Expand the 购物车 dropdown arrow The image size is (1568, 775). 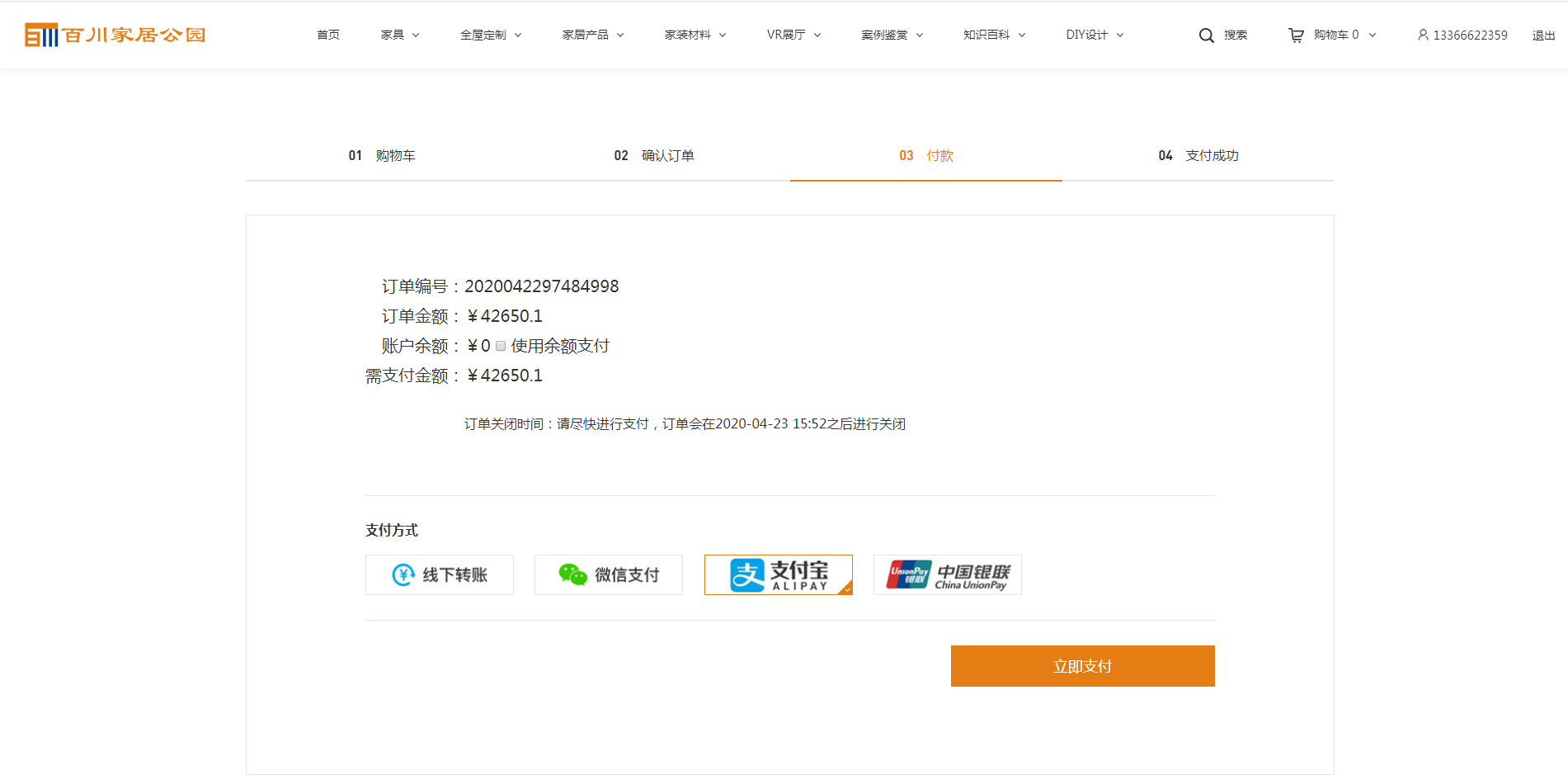pos(1373,35)
